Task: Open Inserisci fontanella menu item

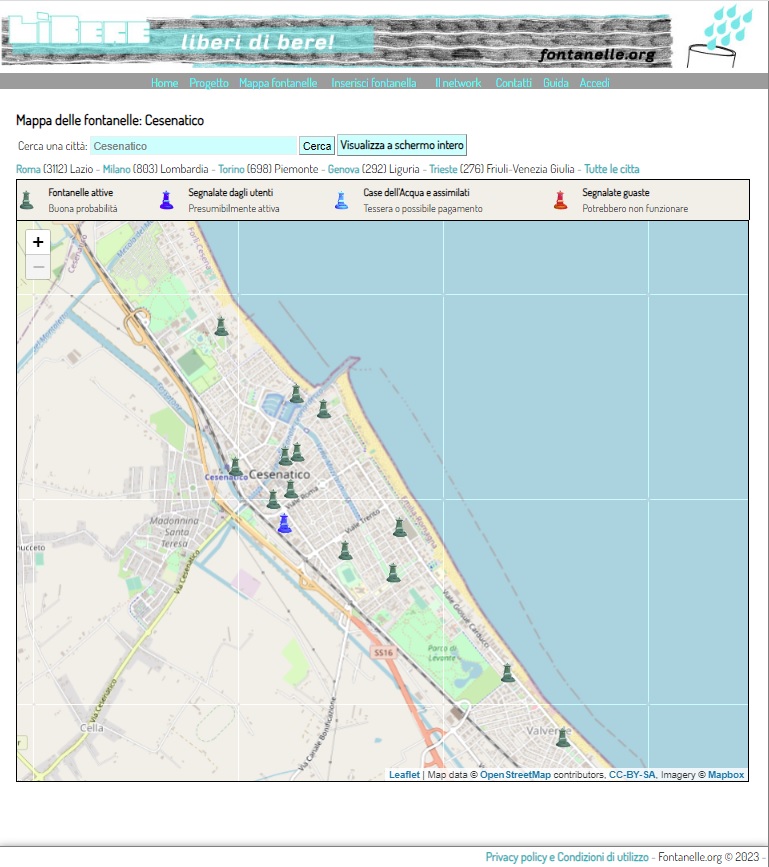Action: pos(374,83)
